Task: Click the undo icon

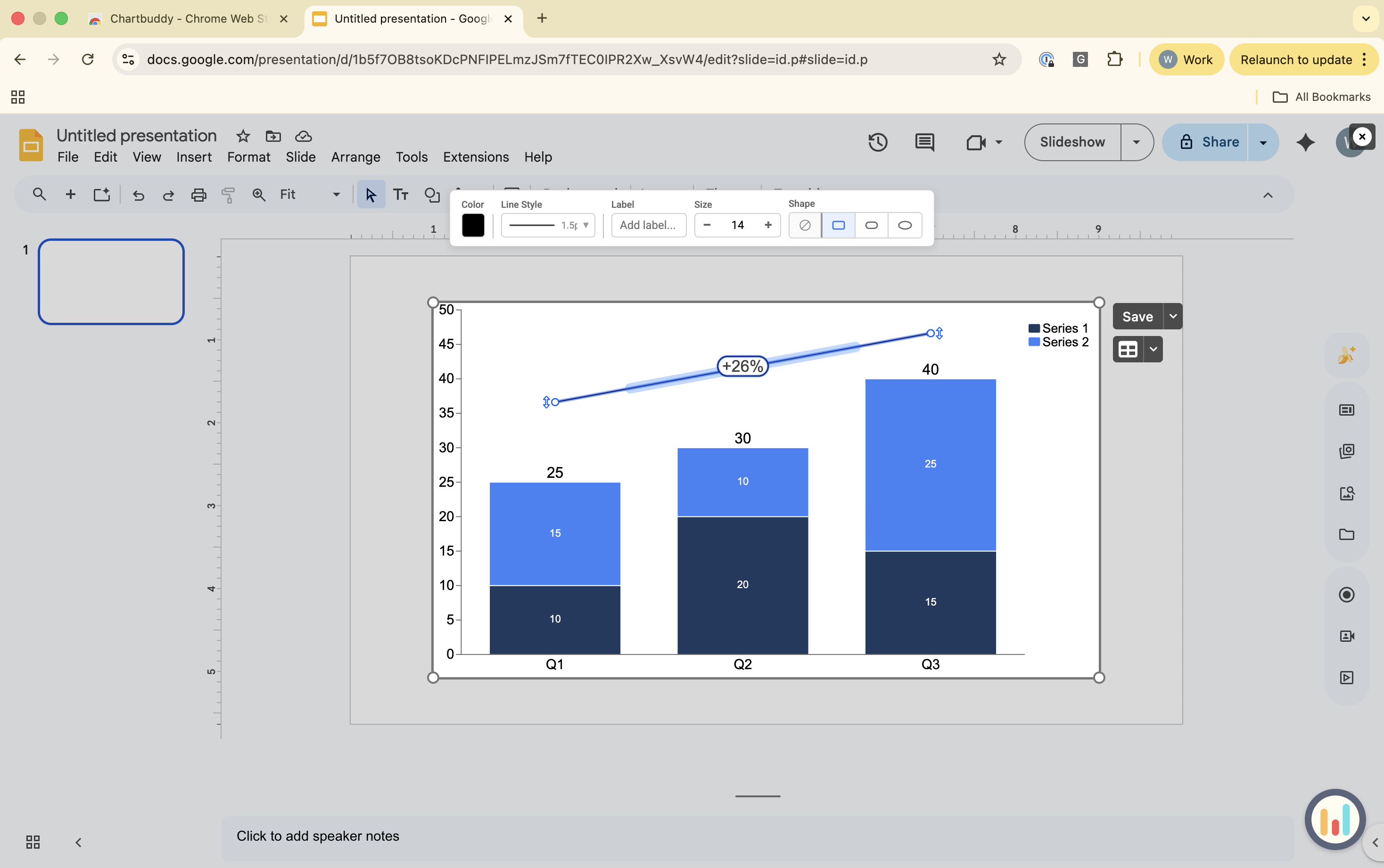Action: tap(139, 195)
